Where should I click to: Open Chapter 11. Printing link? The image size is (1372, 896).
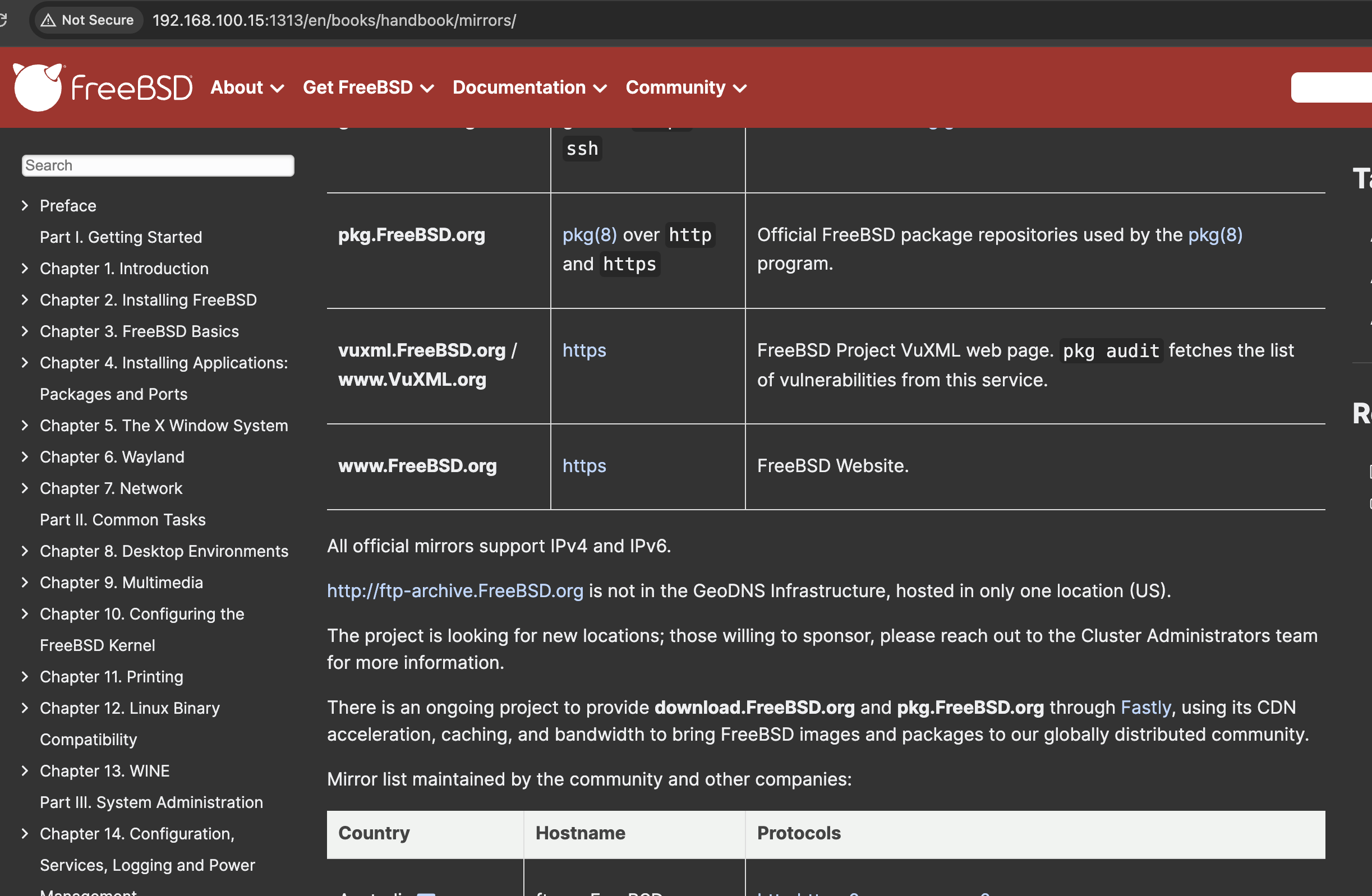point(112,676)
